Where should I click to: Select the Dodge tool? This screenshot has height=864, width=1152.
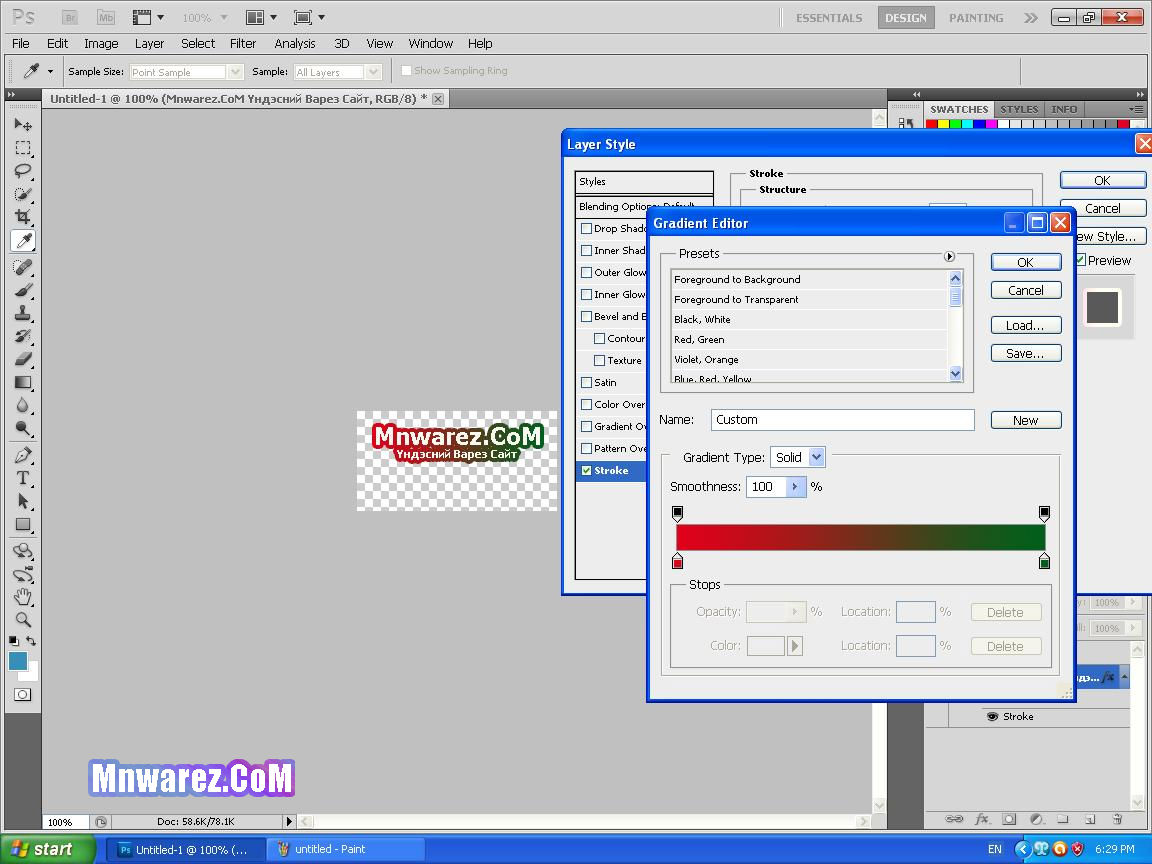[23, 429]
